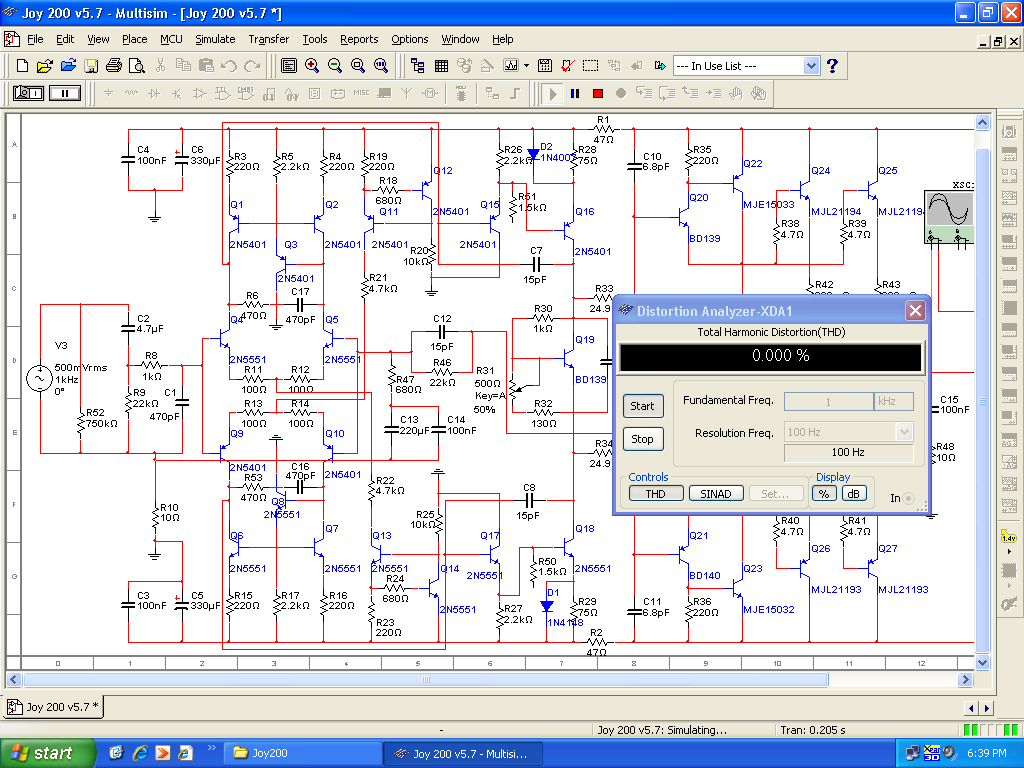Open the Place menu
The width and height of the screenshot is (1024, 768).
135,39
